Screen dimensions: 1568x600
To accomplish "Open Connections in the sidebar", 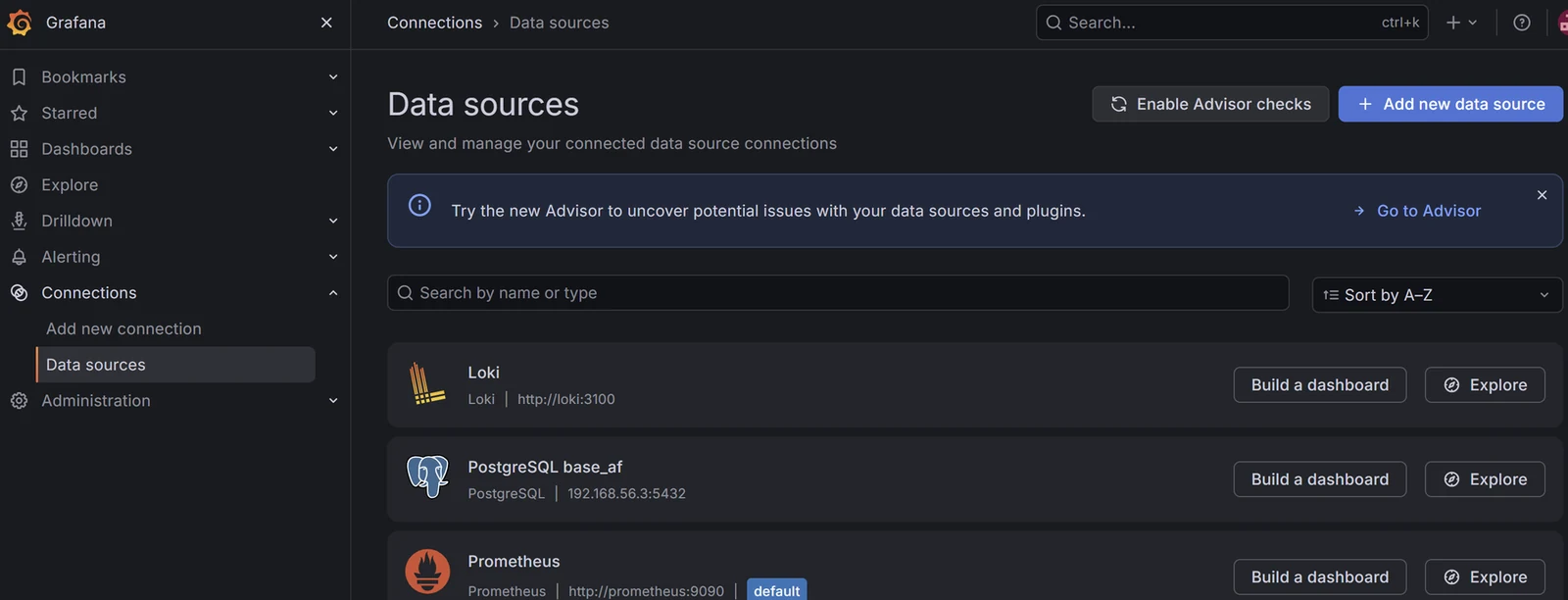I will tap(89, 292).
